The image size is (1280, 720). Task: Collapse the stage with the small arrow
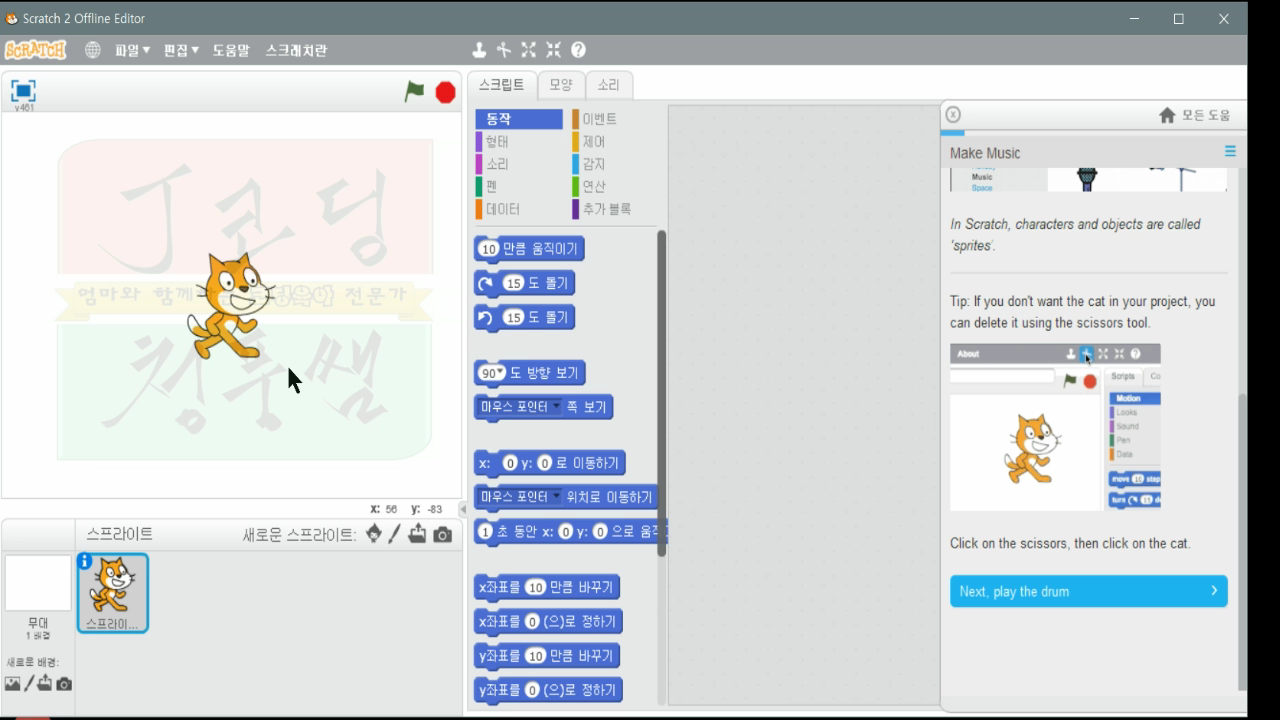point(462,509)
